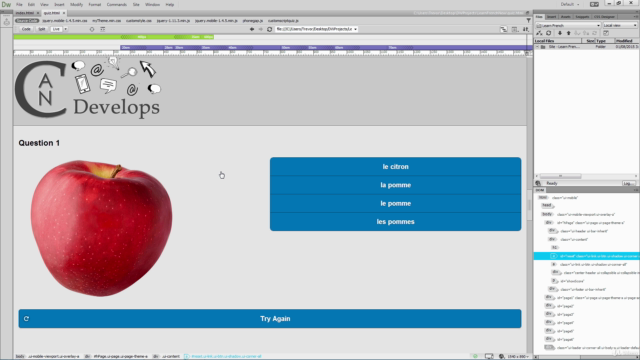Switch to Split view
The image size is (640, 360).
42,29
